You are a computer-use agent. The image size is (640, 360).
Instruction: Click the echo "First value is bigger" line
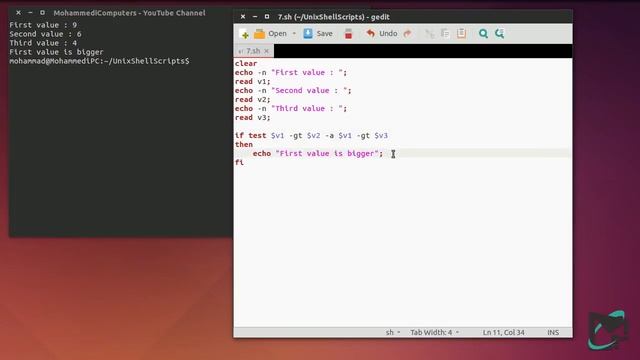[318, 153]
